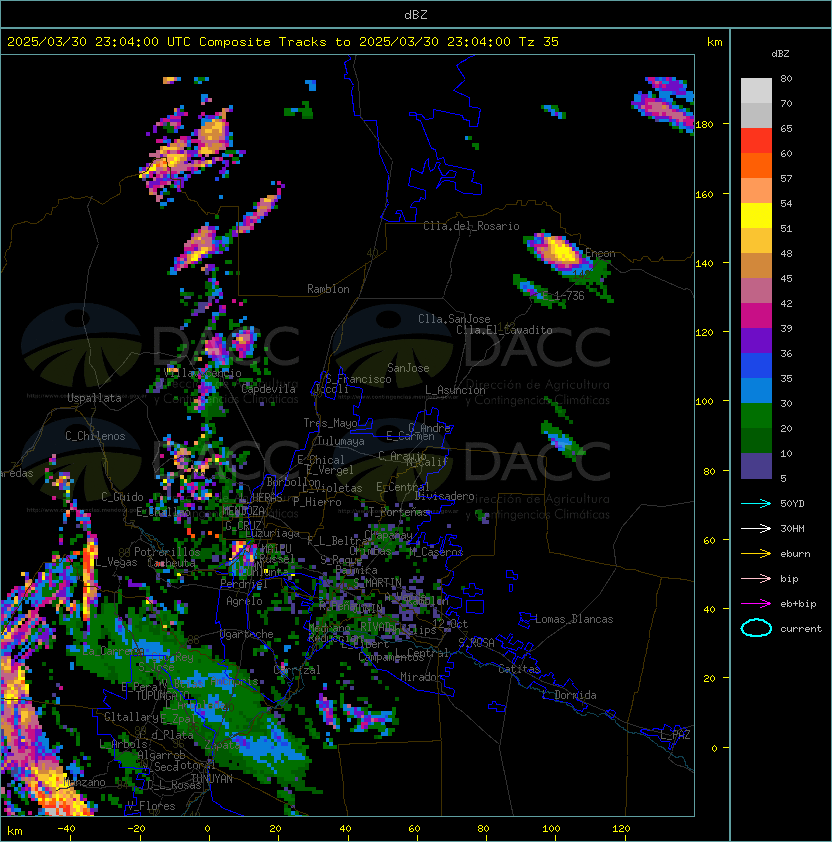Pick the green 20–30 dBZ swatch
Viewport: 832px width, 842px height.
[x=756, y=415]
